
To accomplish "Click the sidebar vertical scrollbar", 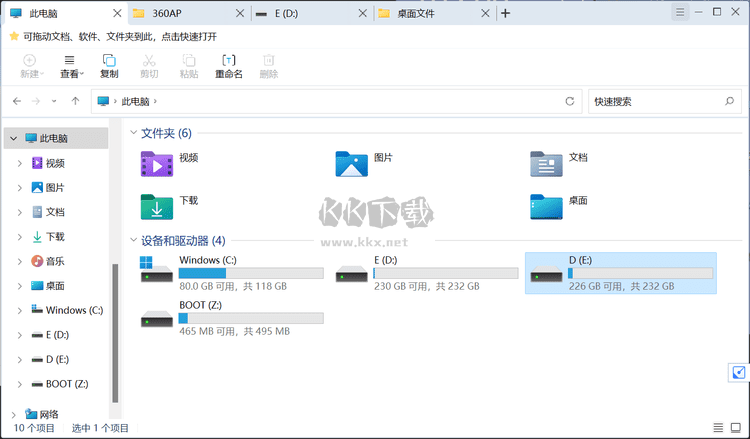I will click(x=115, y=333).
